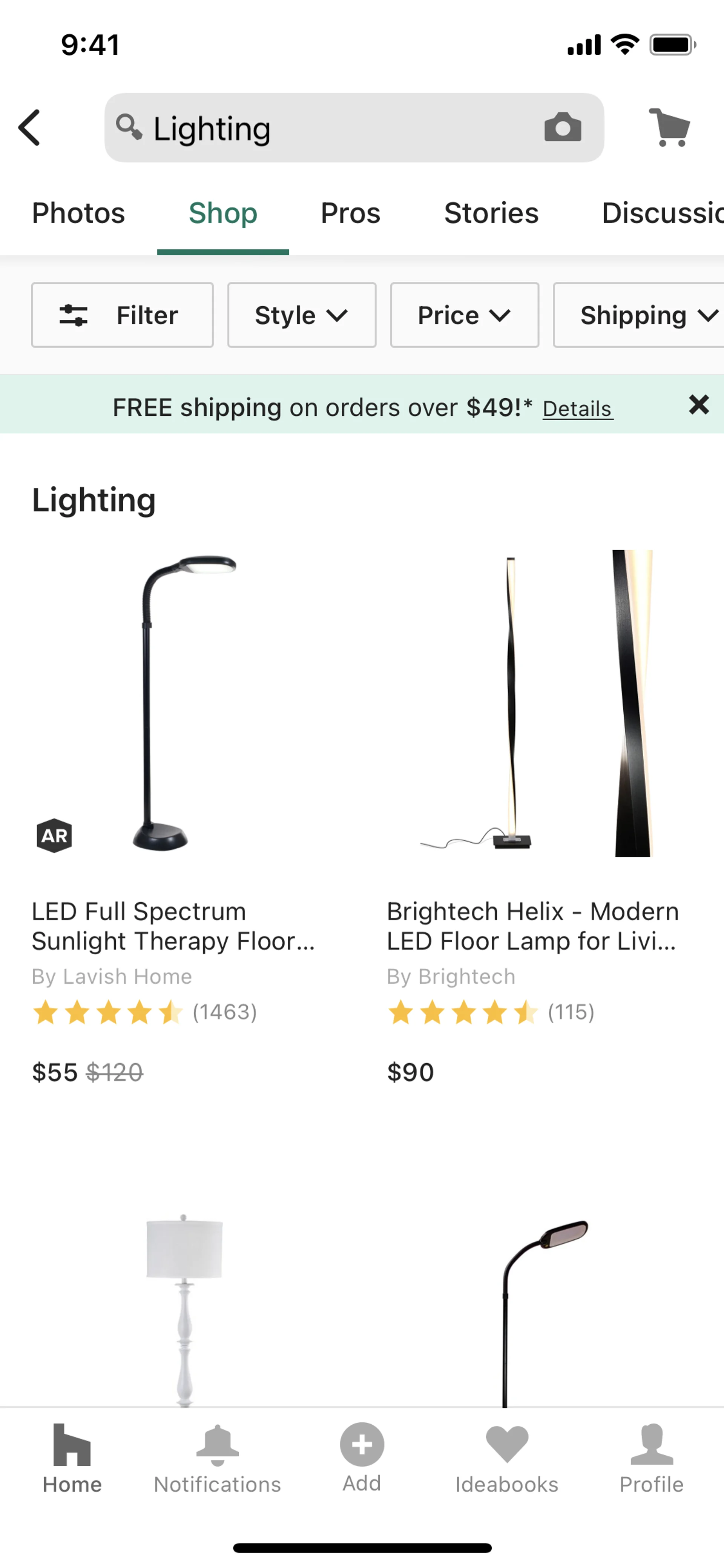Open the Price dropdown
Viewport: 724px width, 1568px height.
[x=464, y=315]
